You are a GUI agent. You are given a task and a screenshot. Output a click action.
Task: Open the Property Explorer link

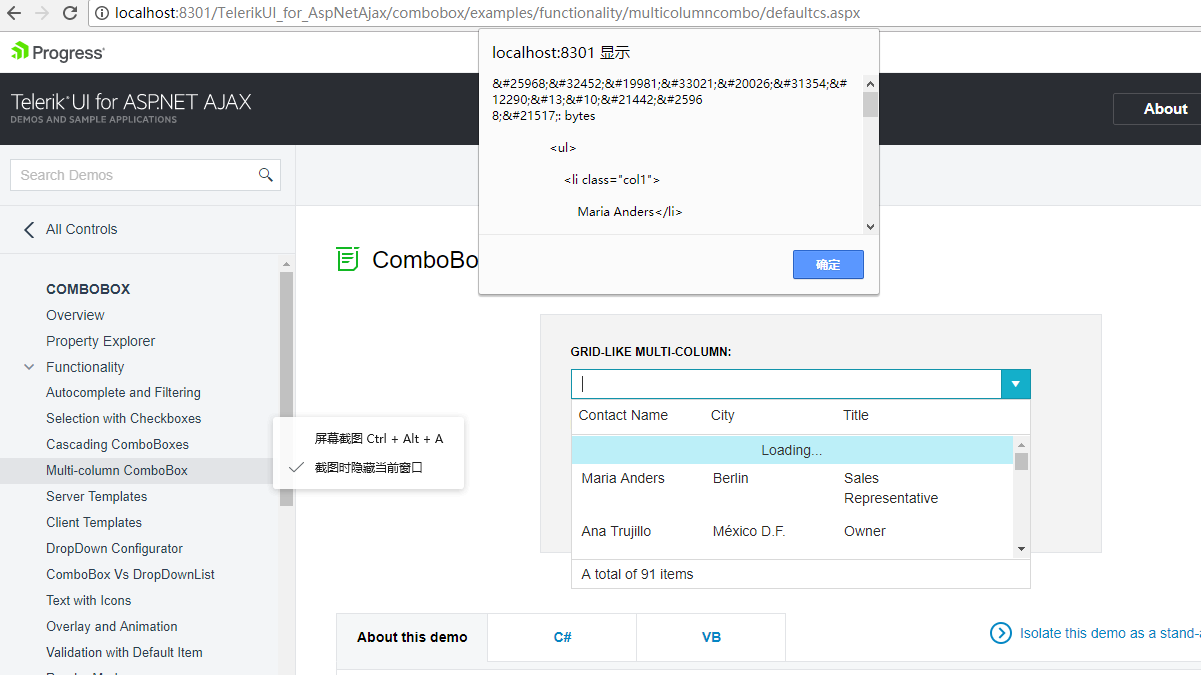click(100, 341)
